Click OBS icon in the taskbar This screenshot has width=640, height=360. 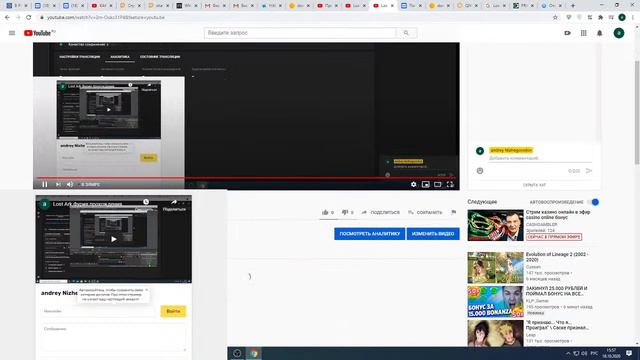[x=237, y=353]
